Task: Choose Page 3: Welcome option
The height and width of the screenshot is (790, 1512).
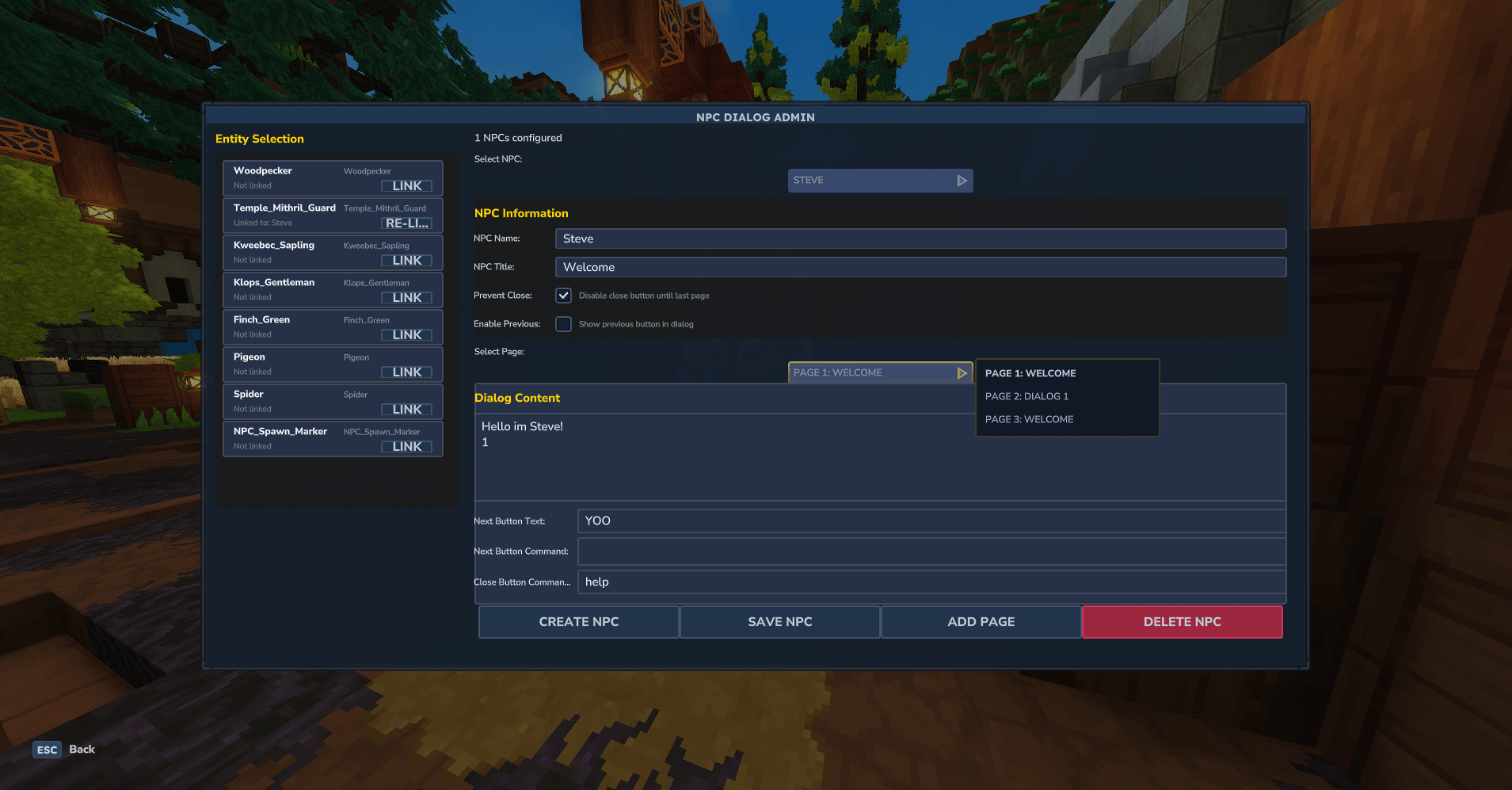Action: pyautogui.click(x=1029, y=419)
